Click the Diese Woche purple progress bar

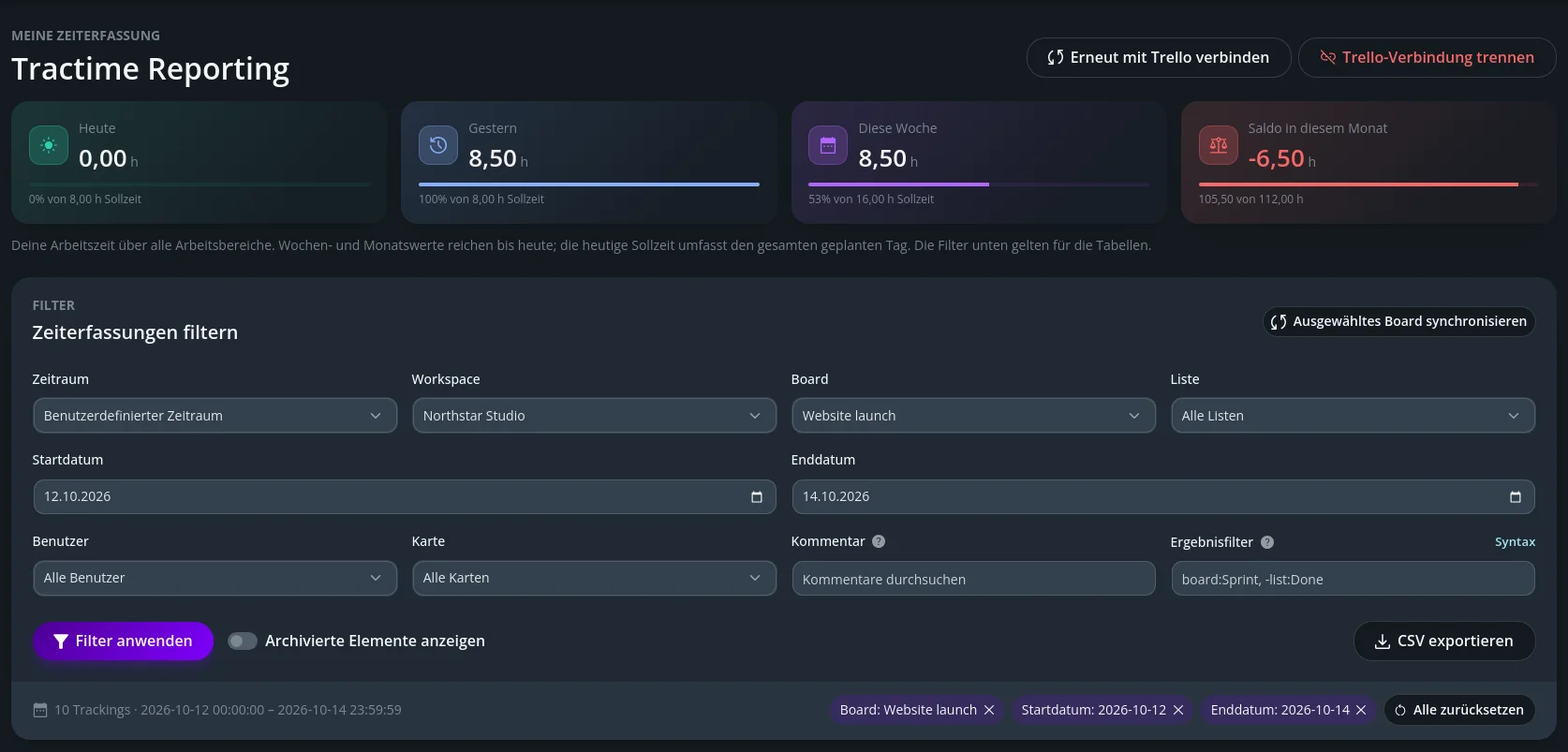898,184
